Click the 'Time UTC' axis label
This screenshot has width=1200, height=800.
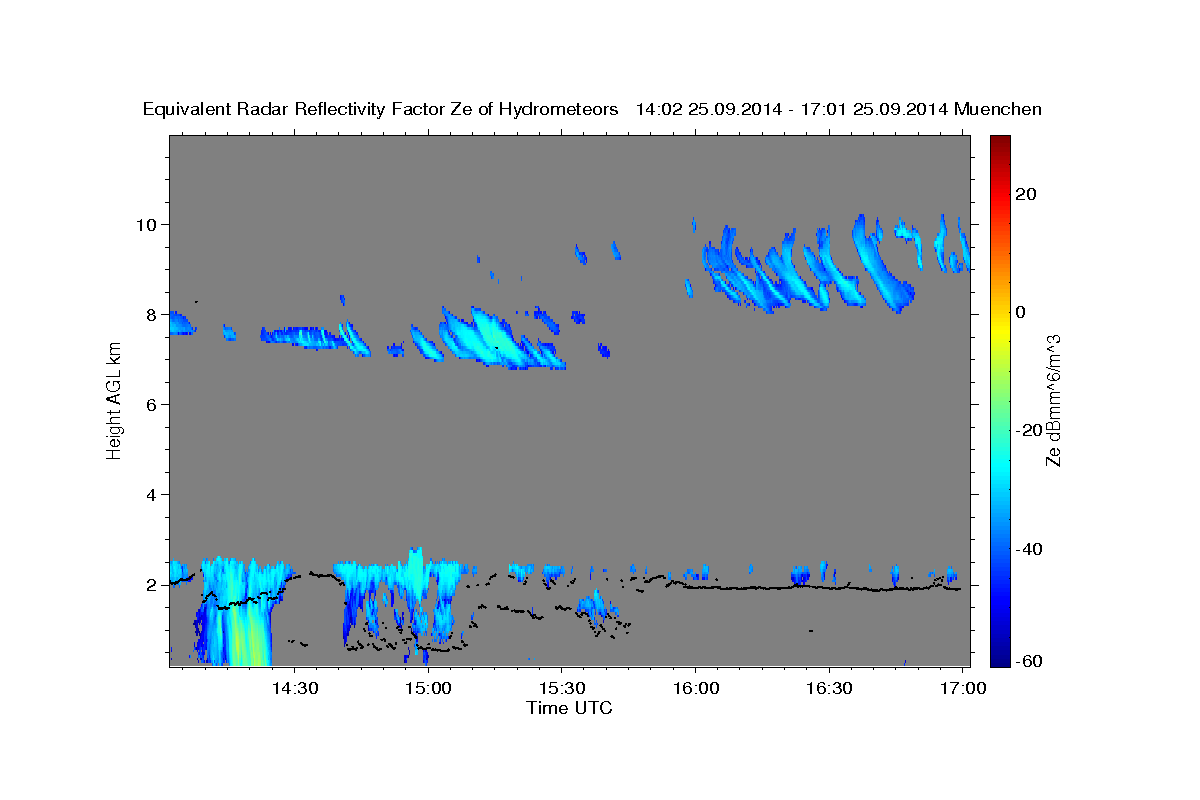coord(569,708)
